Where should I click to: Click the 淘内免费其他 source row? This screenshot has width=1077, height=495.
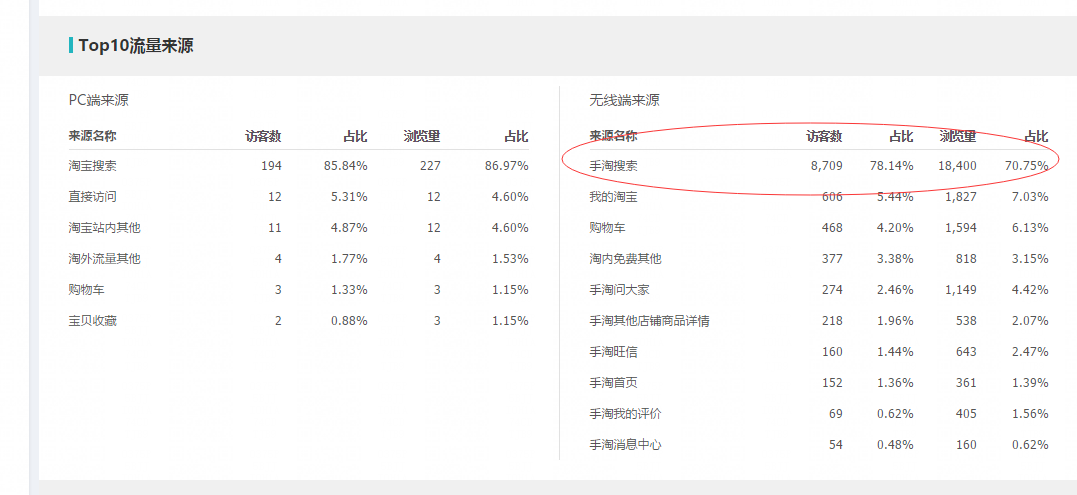click(625, 259)
